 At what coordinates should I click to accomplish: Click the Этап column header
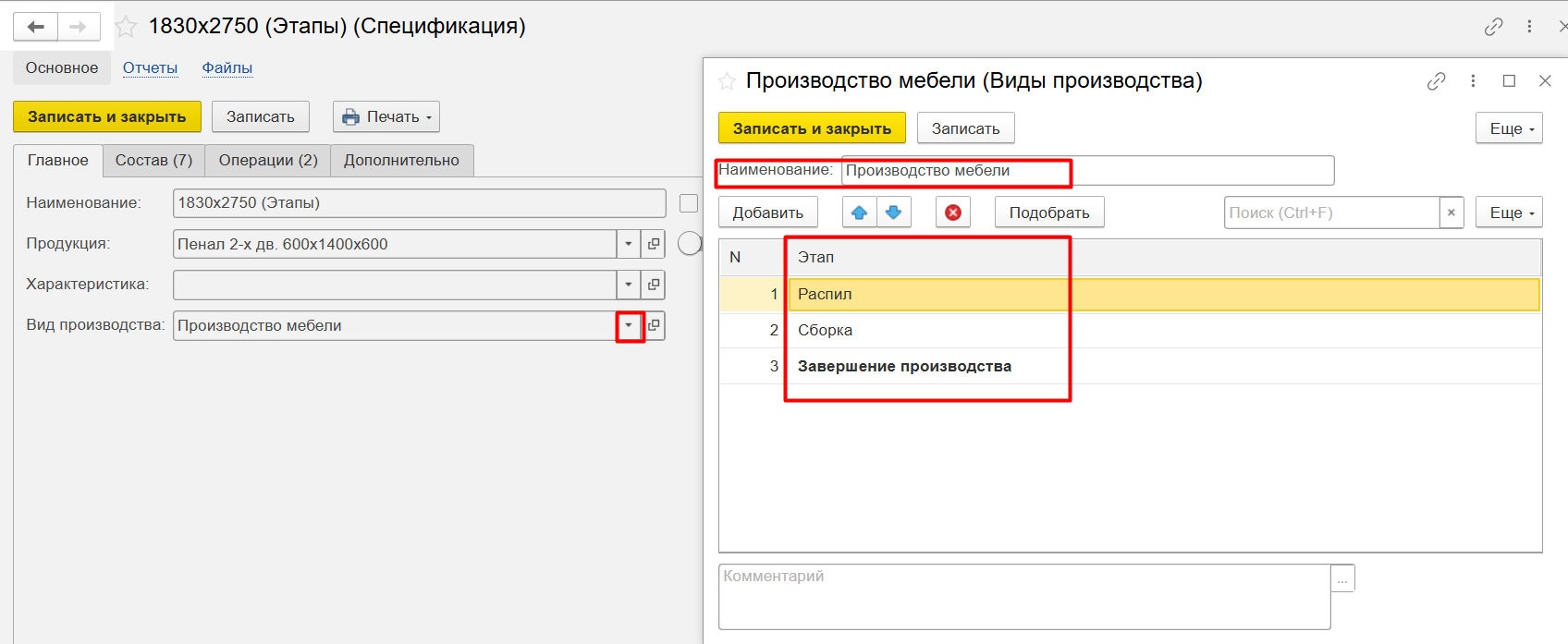tap(1164, 257)
